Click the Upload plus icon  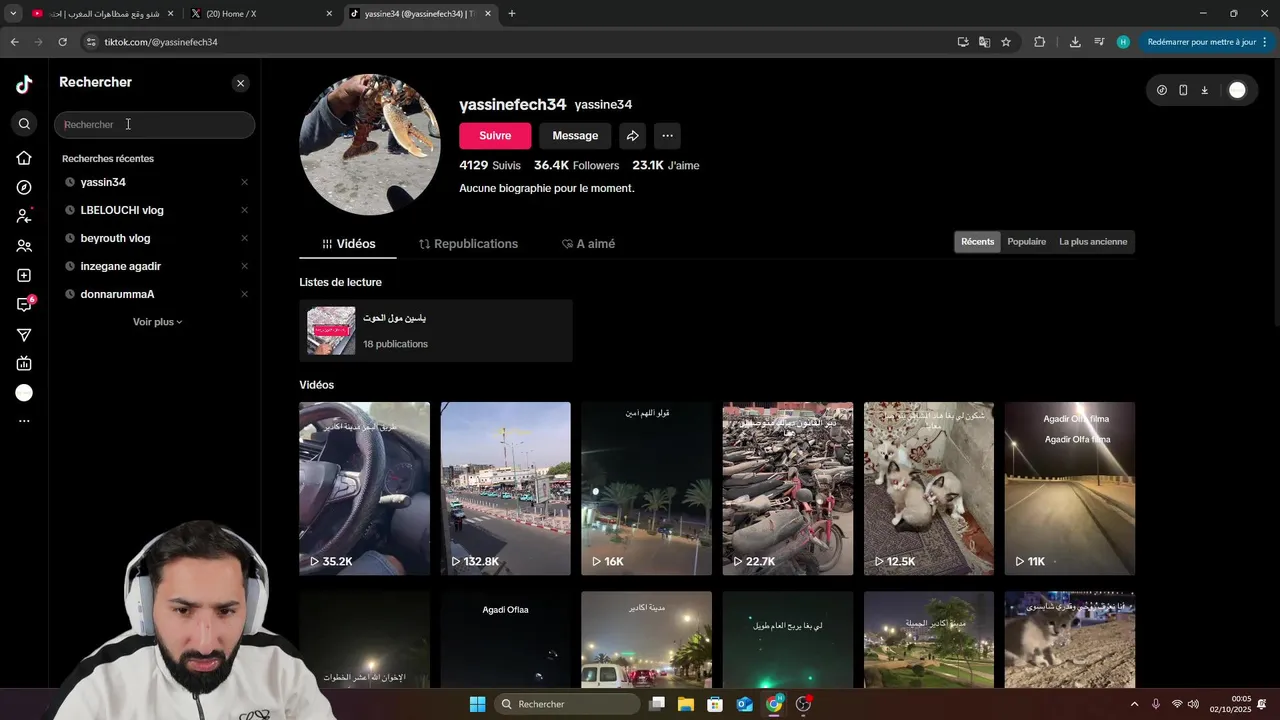[x=24, y=275]
